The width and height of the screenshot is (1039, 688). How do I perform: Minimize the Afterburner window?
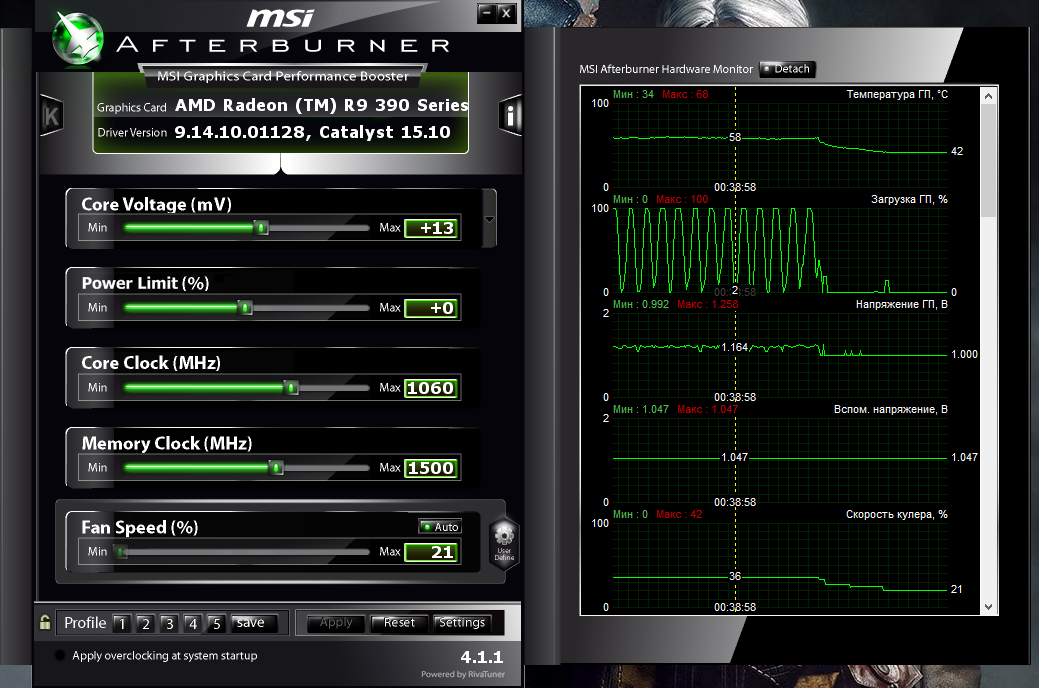(487, 13)
